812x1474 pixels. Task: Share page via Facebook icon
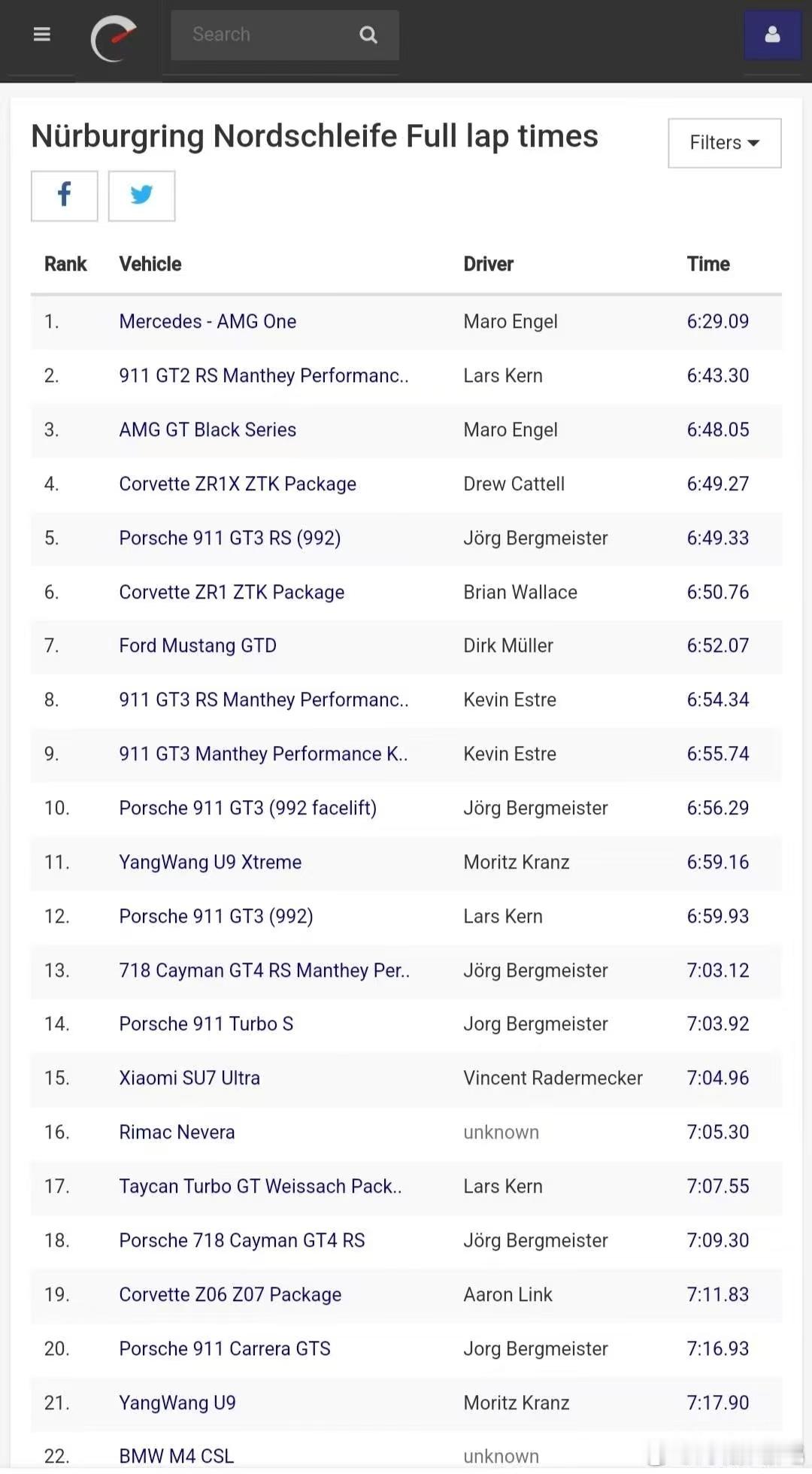click(x=65, y=196)
